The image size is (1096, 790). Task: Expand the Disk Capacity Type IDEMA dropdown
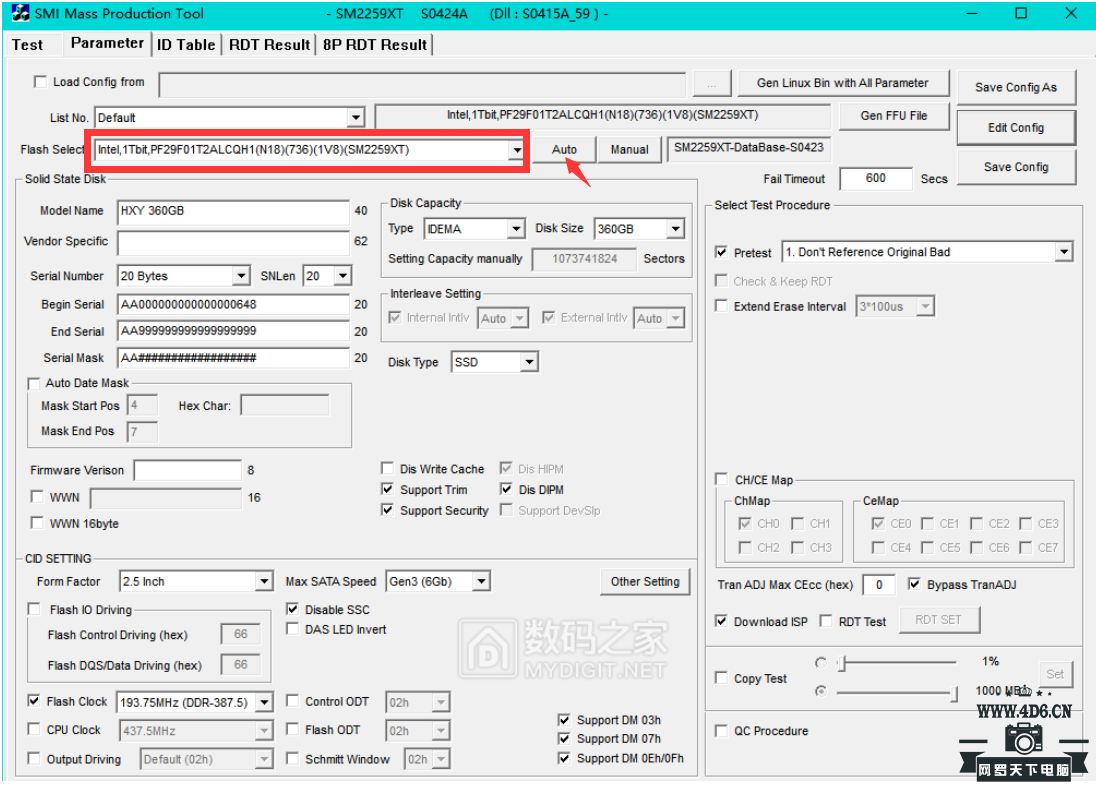pos(516,229)
